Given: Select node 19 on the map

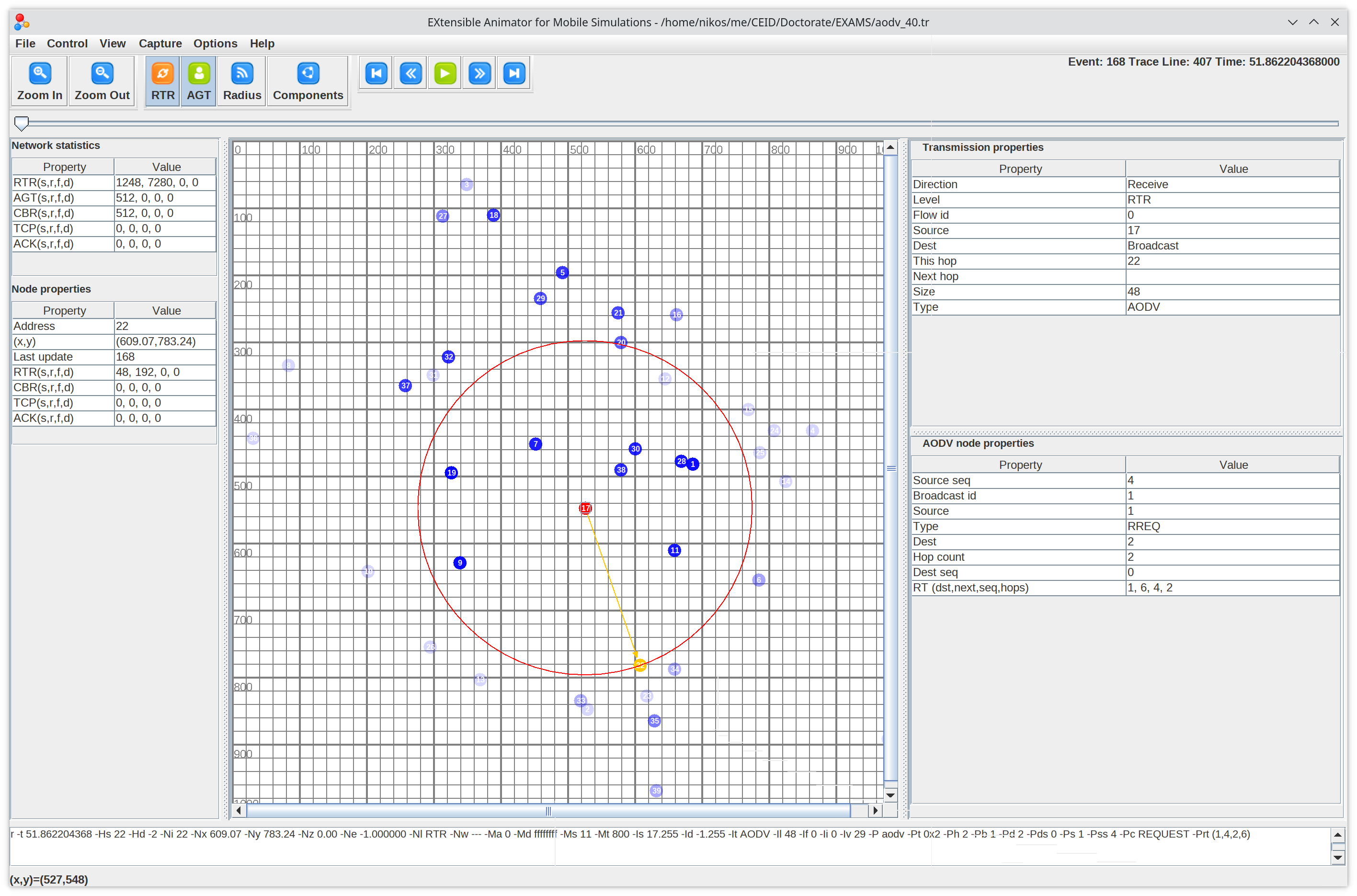Looking at the screenshot, I should pyautogui.click(x=451, y=473).
